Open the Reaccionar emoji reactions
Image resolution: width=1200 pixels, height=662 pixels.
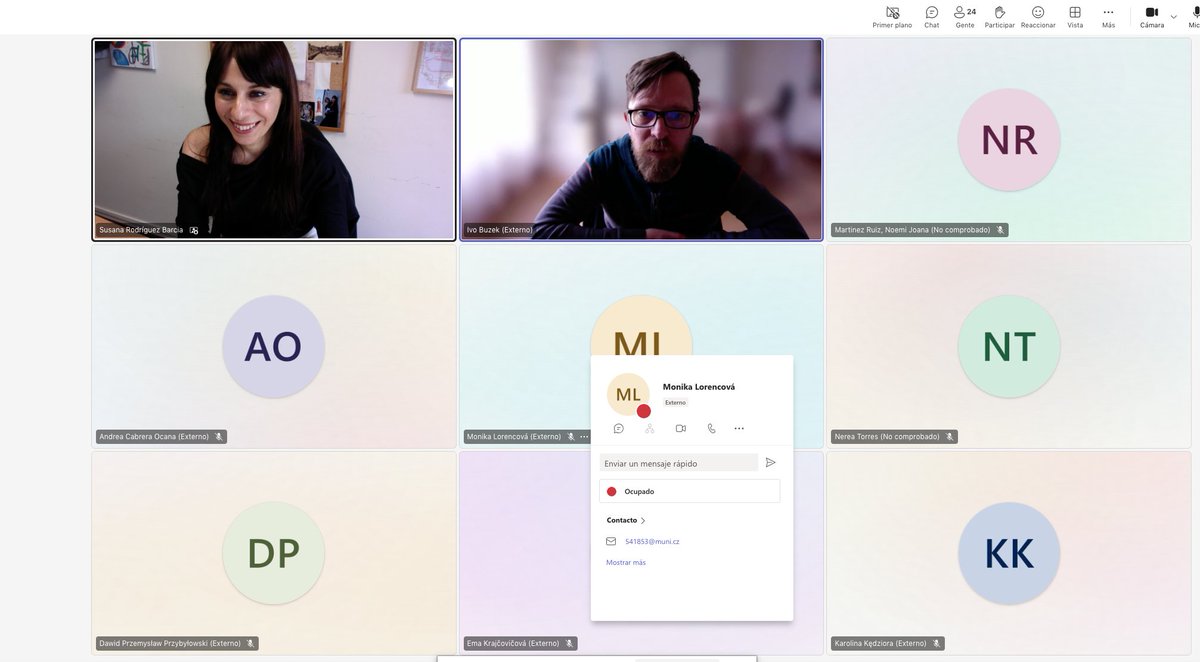(x=1038, y=17)
